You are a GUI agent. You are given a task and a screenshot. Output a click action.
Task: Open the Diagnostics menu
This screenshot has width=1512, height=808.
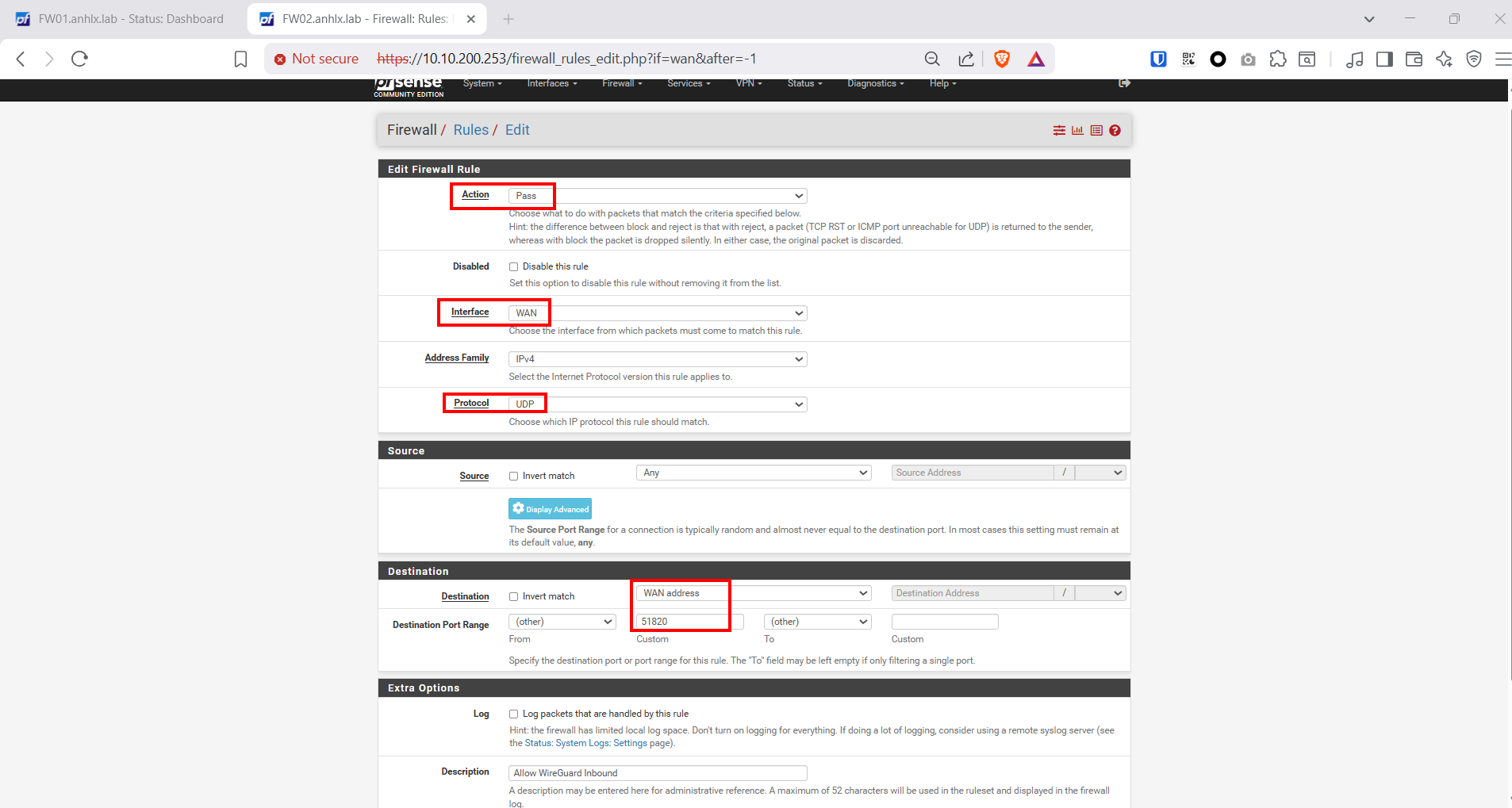click(874, 83)
